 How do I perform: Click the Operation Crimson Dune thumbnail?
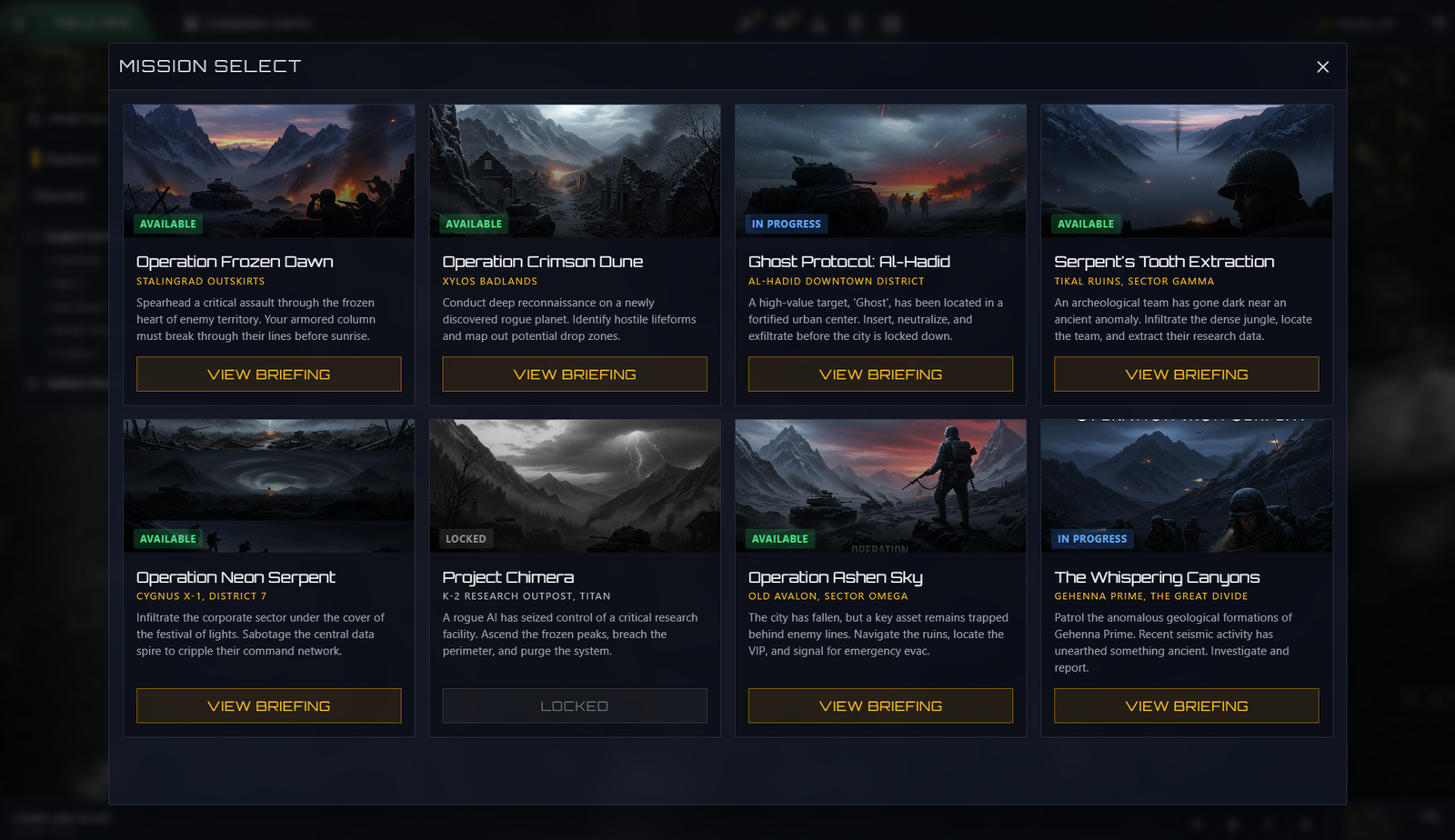[574, 164]
